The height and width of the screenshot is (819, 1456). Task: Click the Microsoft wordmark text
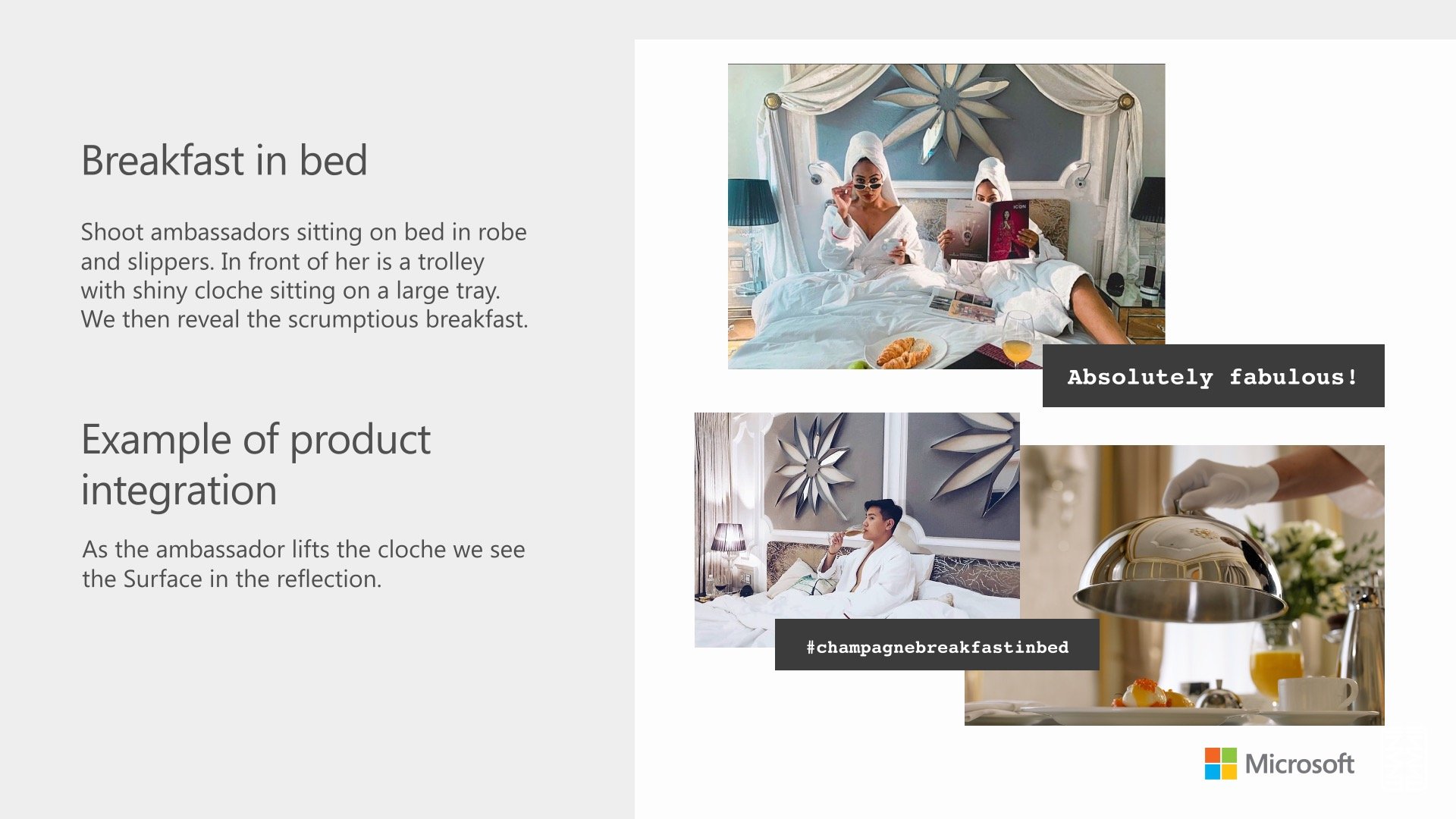point(1300,764)
